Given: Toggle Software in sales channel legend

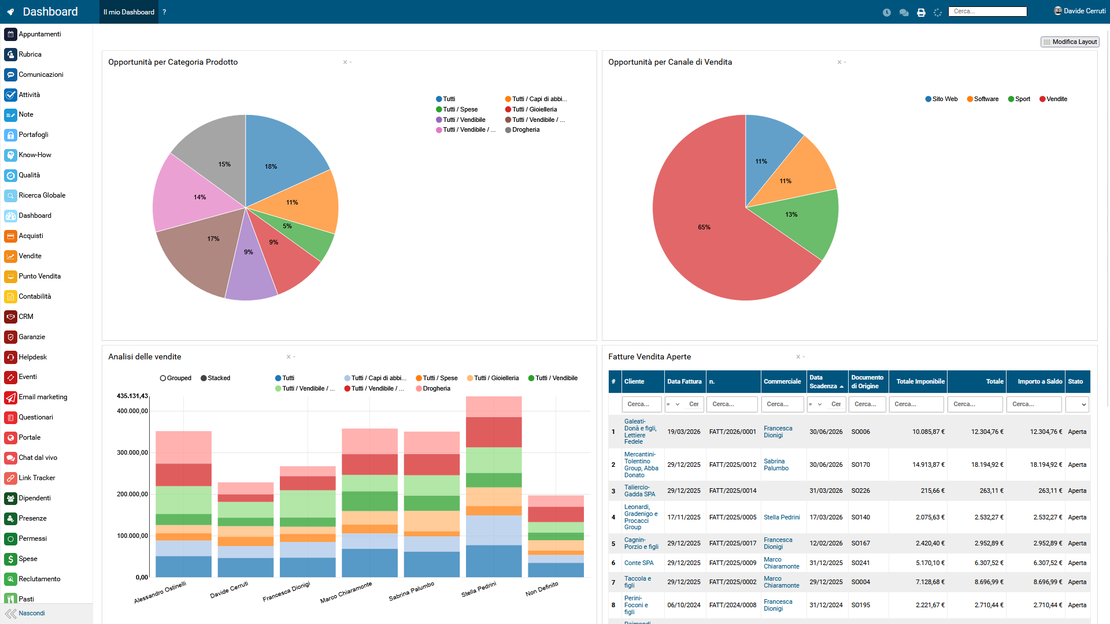Looking at the screenshot, I should [983, 99].
